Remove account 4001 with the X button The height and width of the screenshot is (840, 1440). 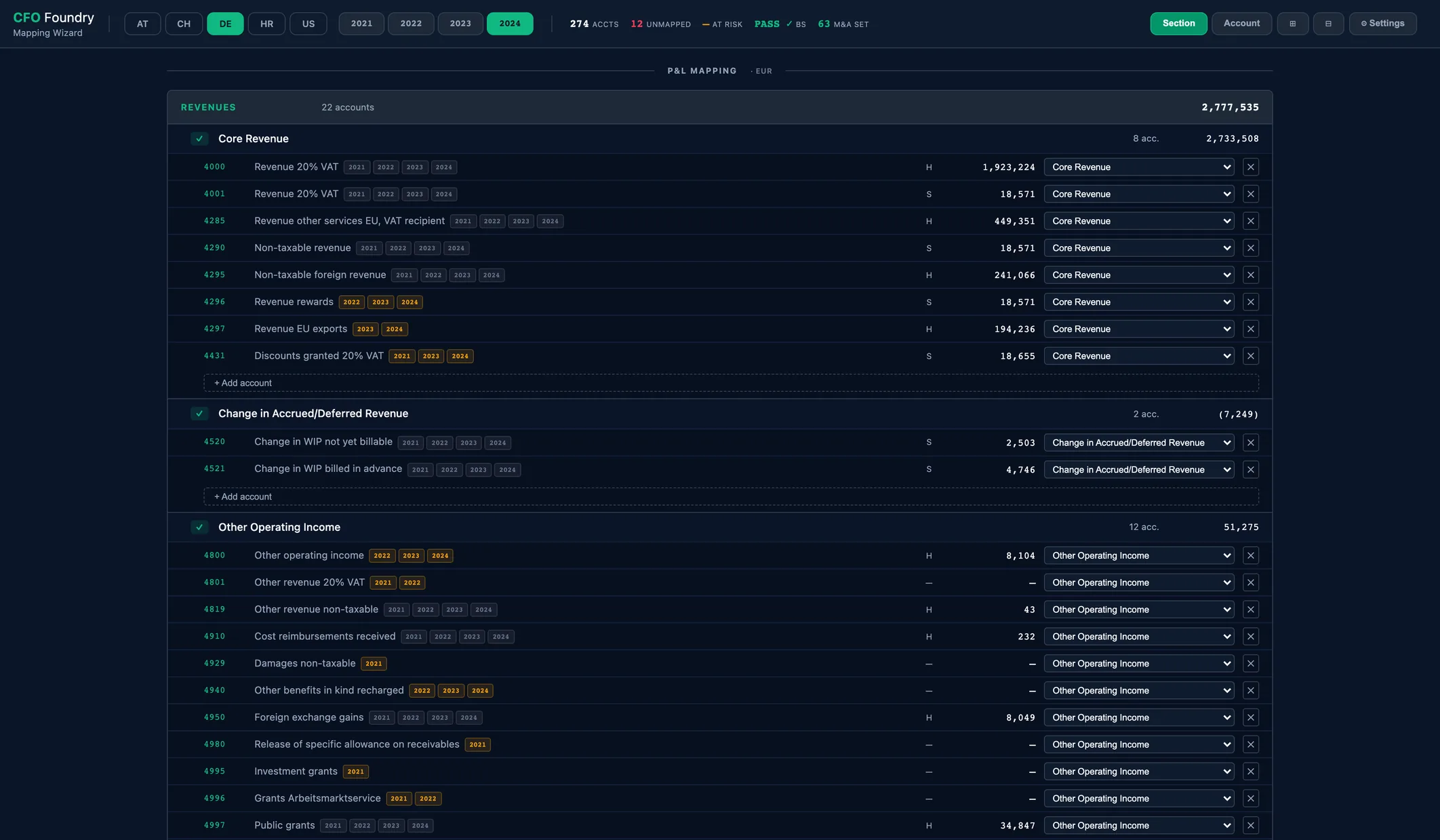coord(1251,194)
